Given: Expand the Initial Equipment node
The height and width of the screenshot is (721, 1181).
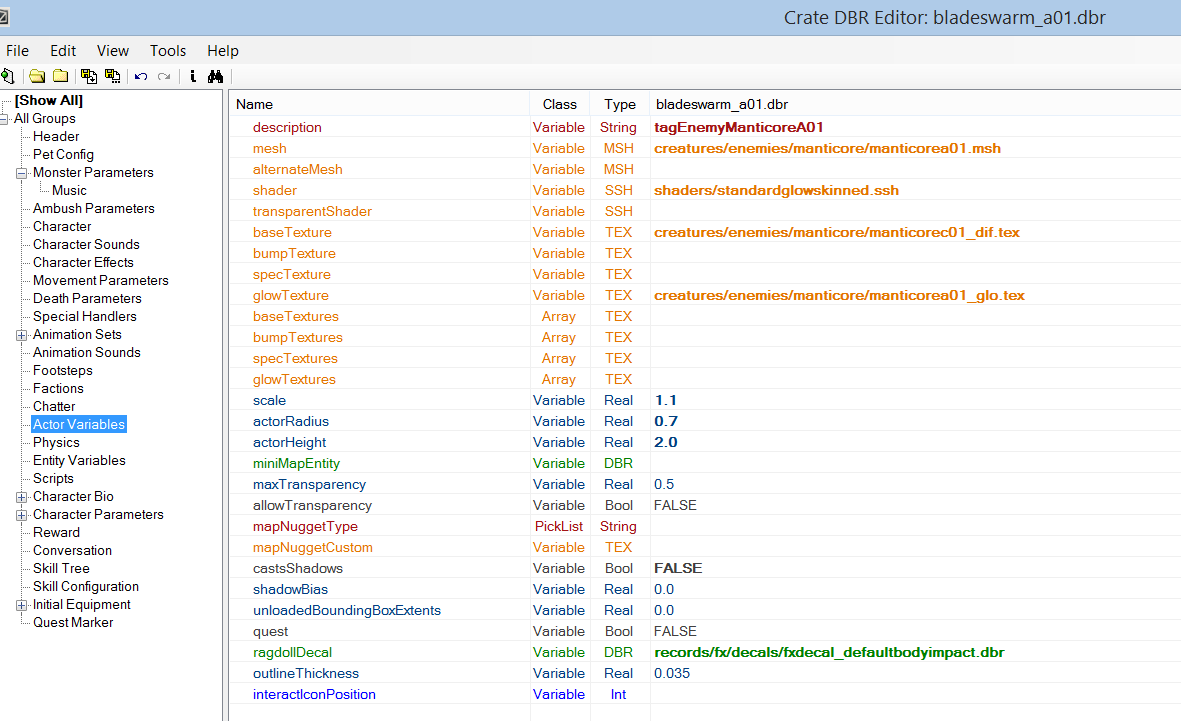Looking at the screenshot, I should 22,605.
